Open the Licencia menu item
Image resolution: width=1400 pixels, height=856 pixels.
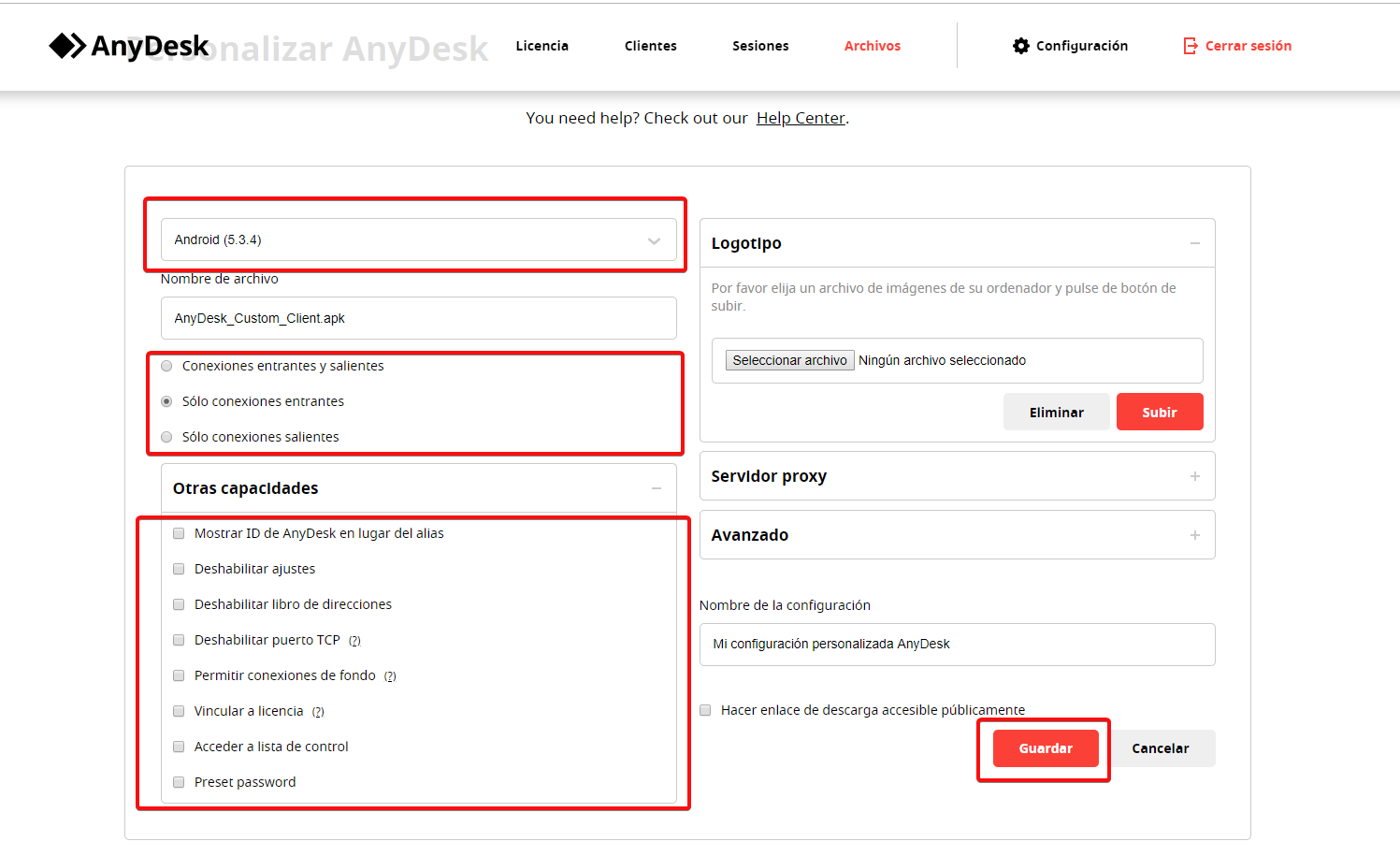point(542,46)
